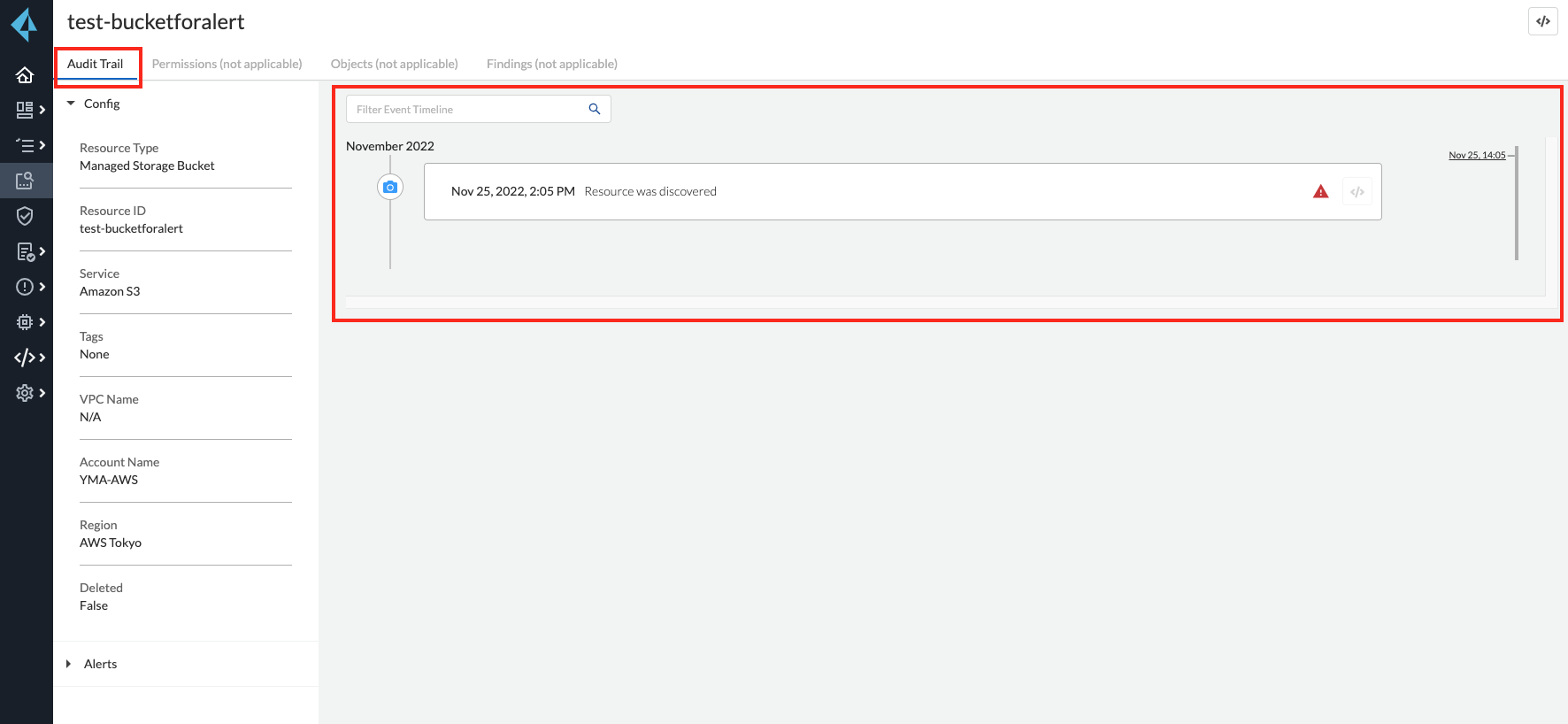
Task: Click the blue app logo in the sidebar
Action: coord(25,24)
